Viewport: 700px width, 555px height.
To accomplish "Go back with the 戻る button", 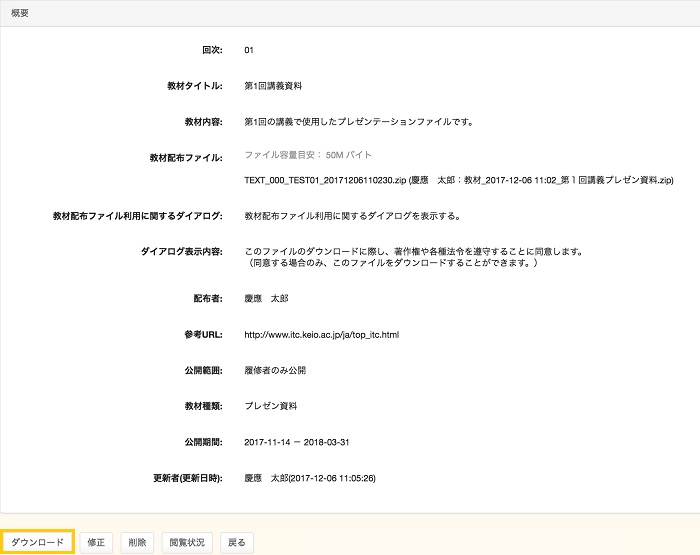I will pyautogui.click(x=236, y=542).
